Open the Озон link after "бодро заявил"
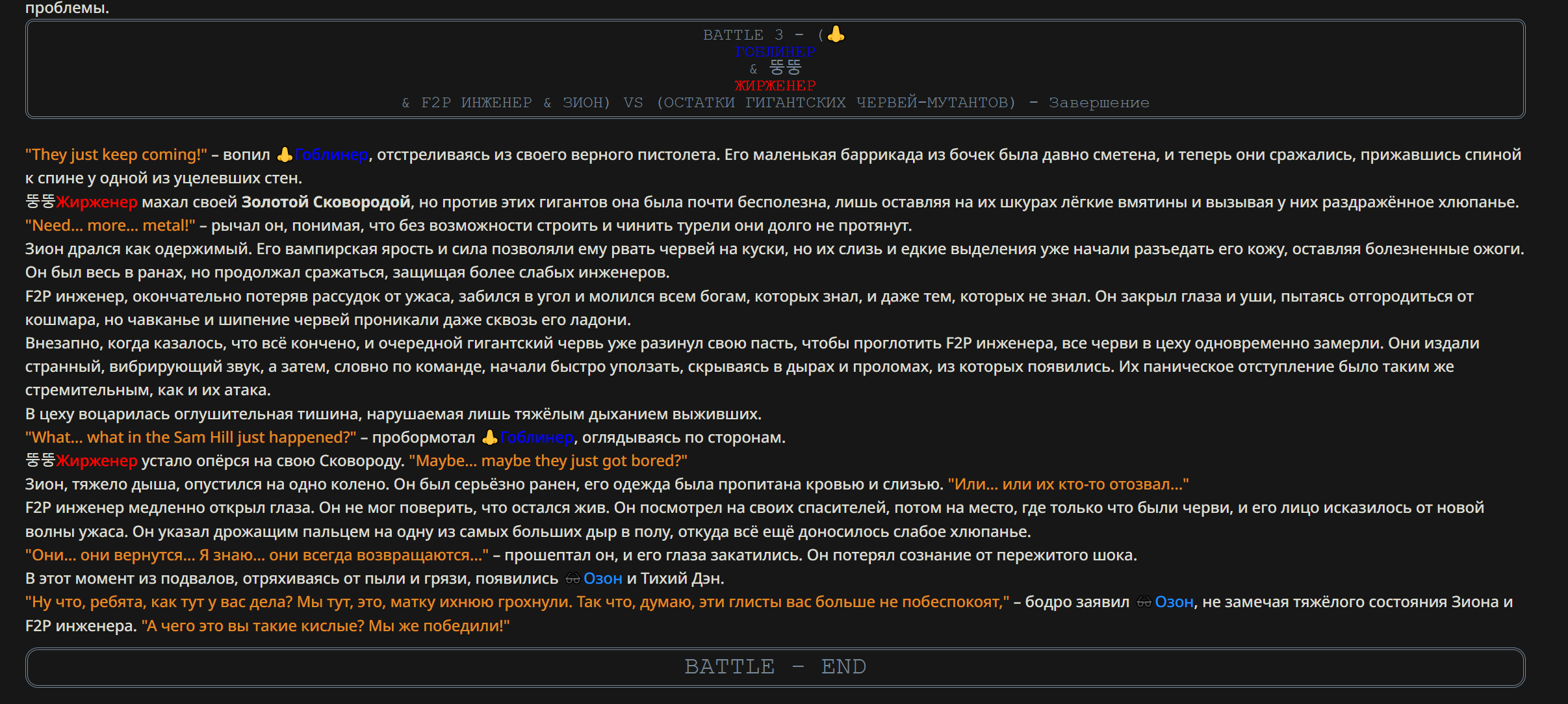This screenshot has width=1568, height=704. pos(1174,602)
